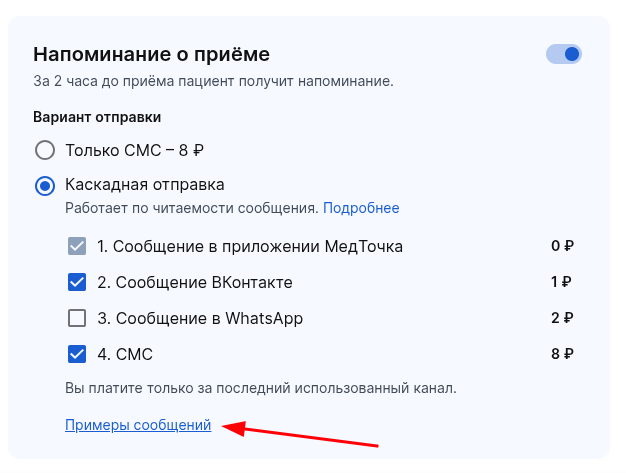626x473 pixels.
Task: Select the "Каскадная отправка" radio button
Action: (x=45, y=185)
